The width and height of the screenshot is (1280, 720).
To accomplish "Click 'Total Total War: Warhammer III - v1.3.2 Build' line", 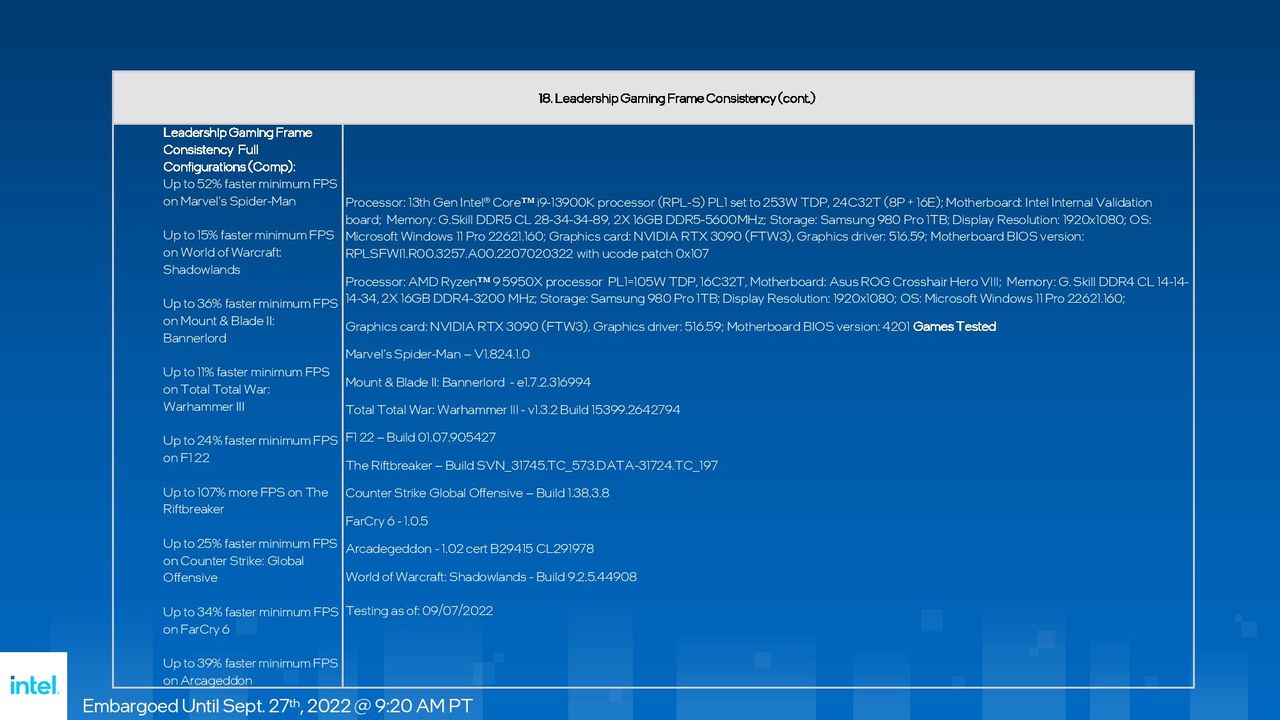I will click(x=513, y=410).
